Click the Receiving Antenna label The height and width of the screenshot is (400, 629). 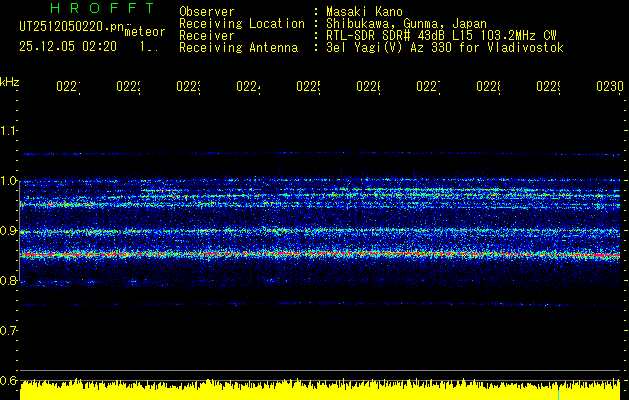coord(238,48)
